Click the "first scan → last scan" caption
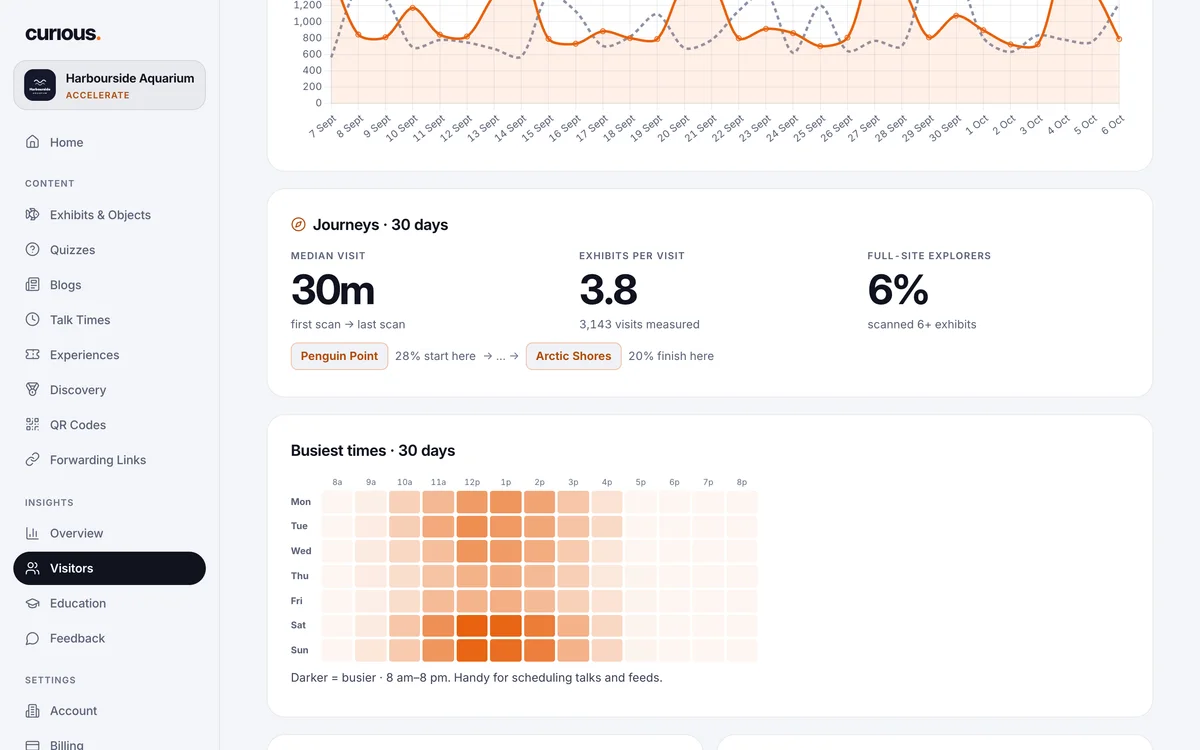 pos(348,324)
